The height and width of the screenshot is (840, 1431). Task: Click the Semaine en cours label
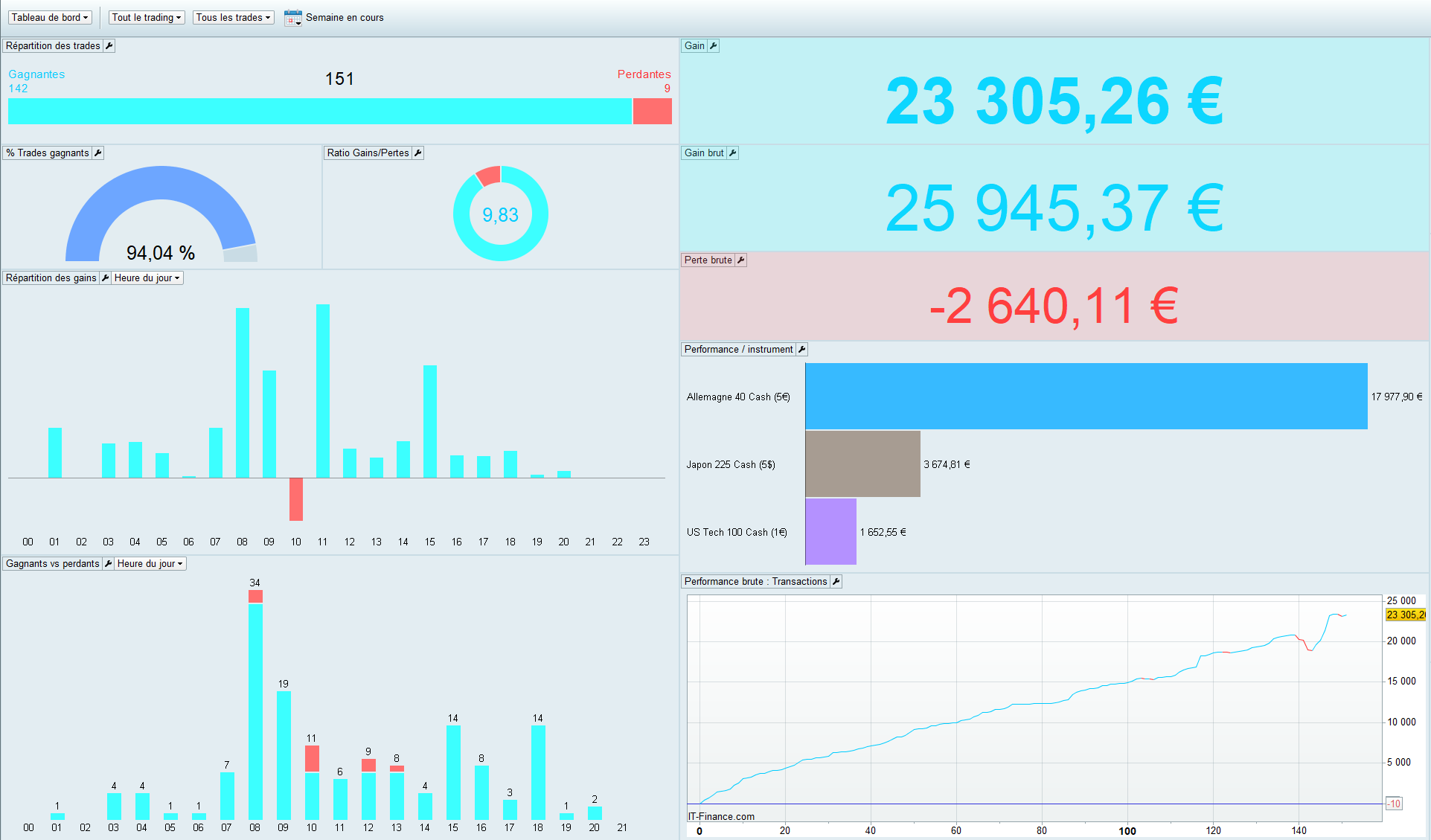pyautogui.click(x=345, y=18)
